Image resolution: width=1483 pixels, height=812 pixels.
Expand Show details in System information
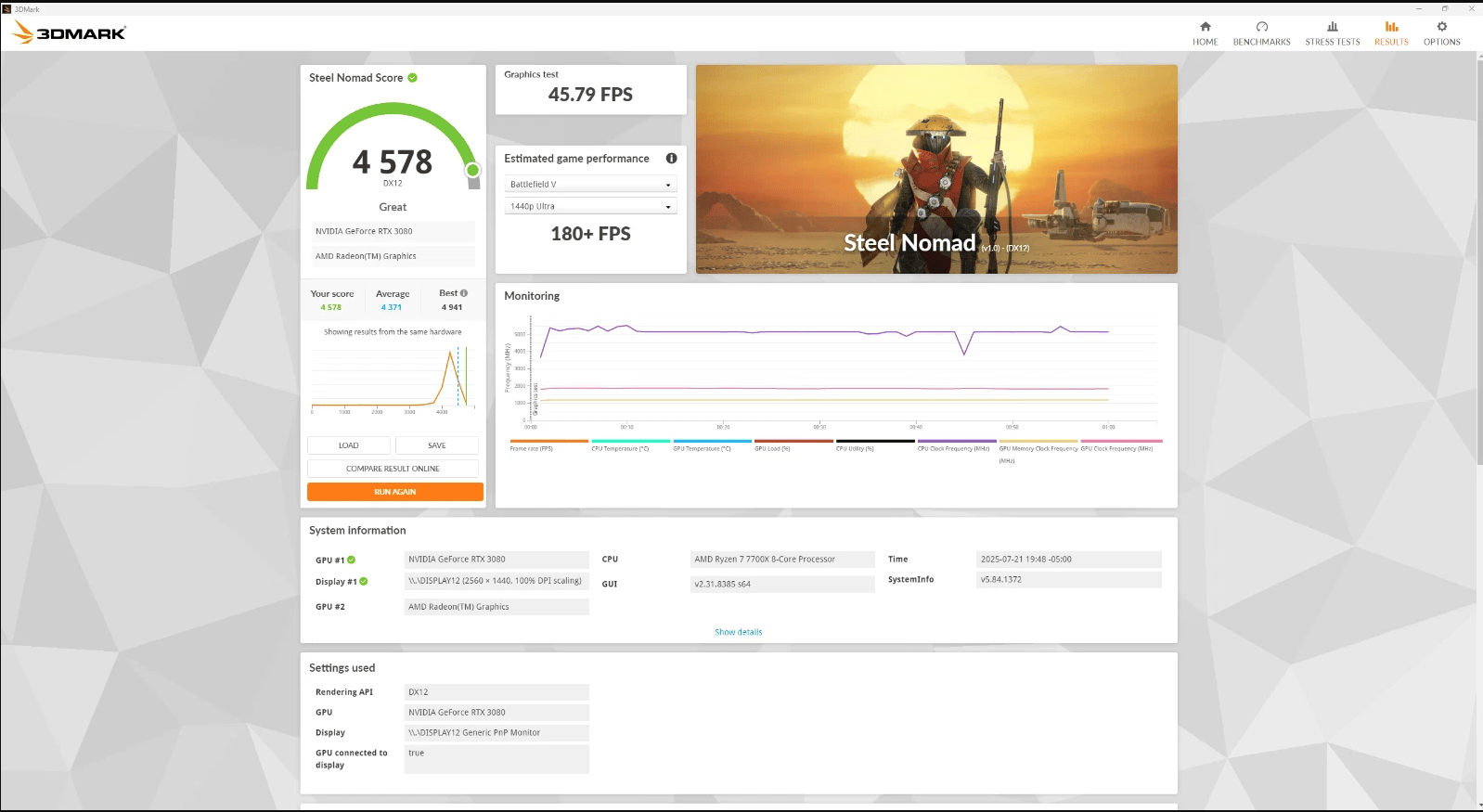[738, 632]
